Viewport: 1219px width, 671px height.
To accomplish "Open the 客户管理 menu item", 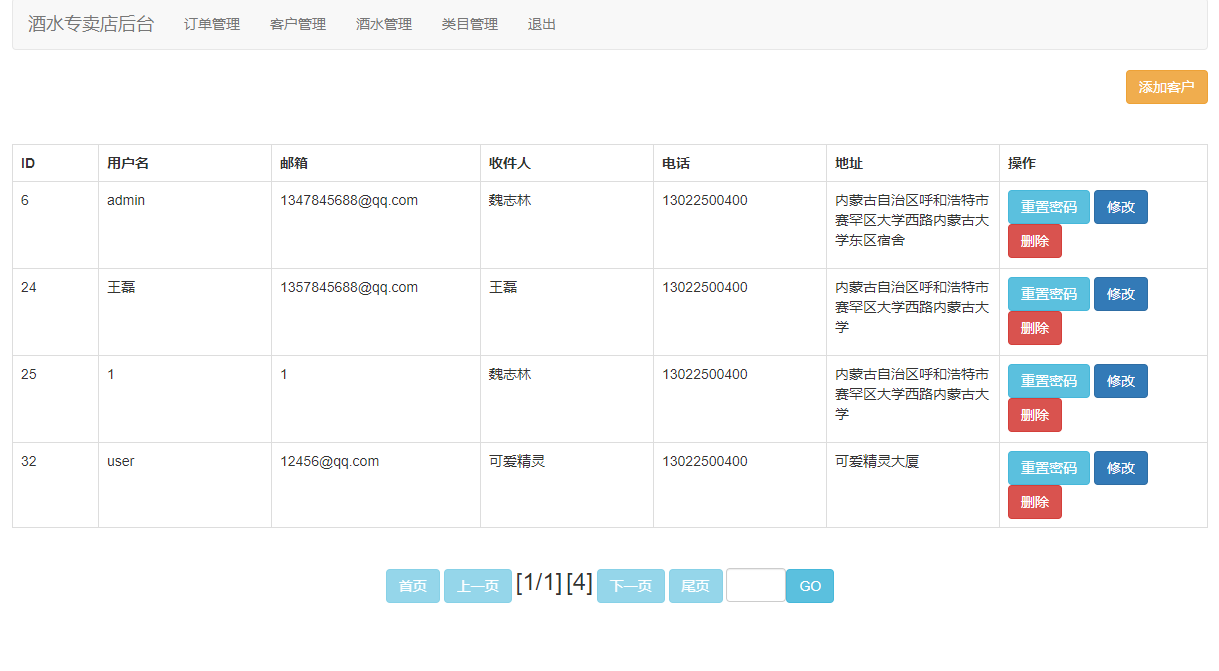I will click(296, 24).
